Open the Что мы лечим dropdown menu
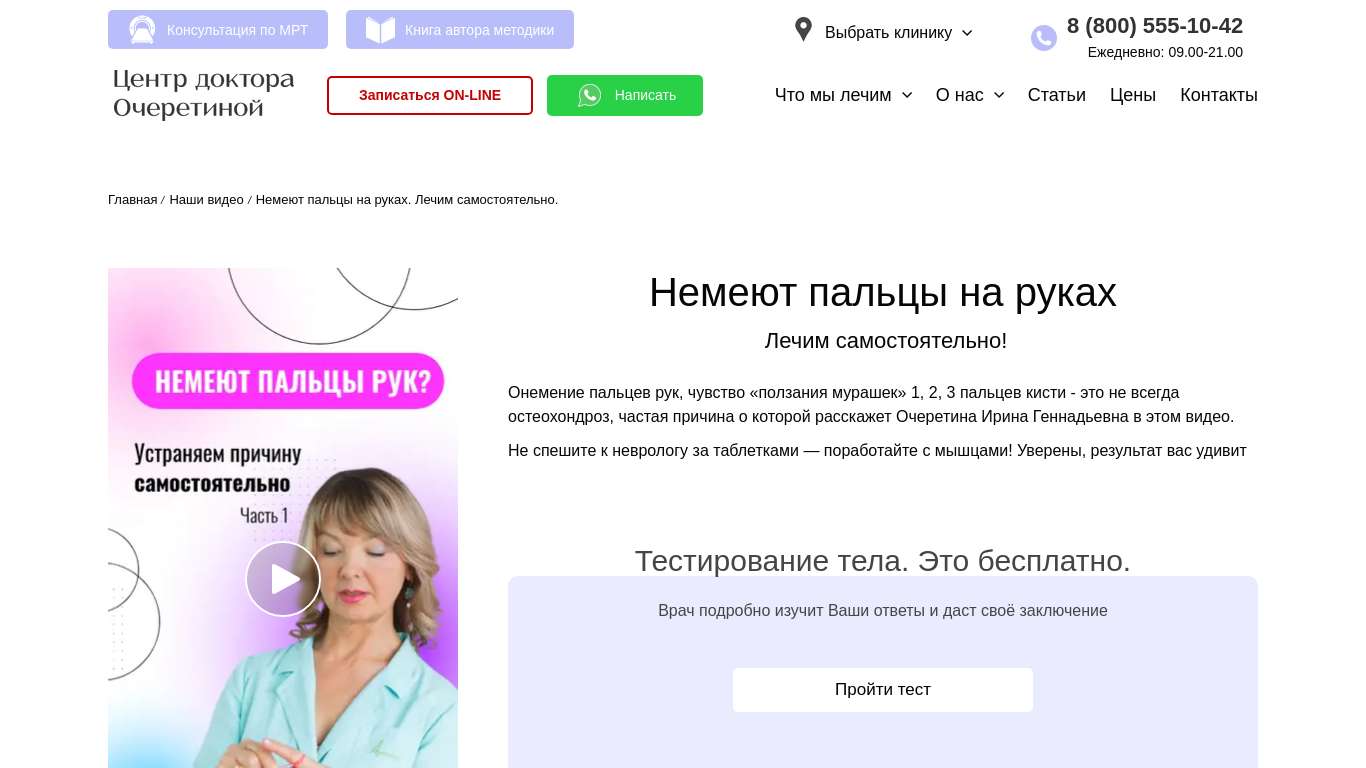This screenshot has height=768, width=1366. [x=844, y=95]
